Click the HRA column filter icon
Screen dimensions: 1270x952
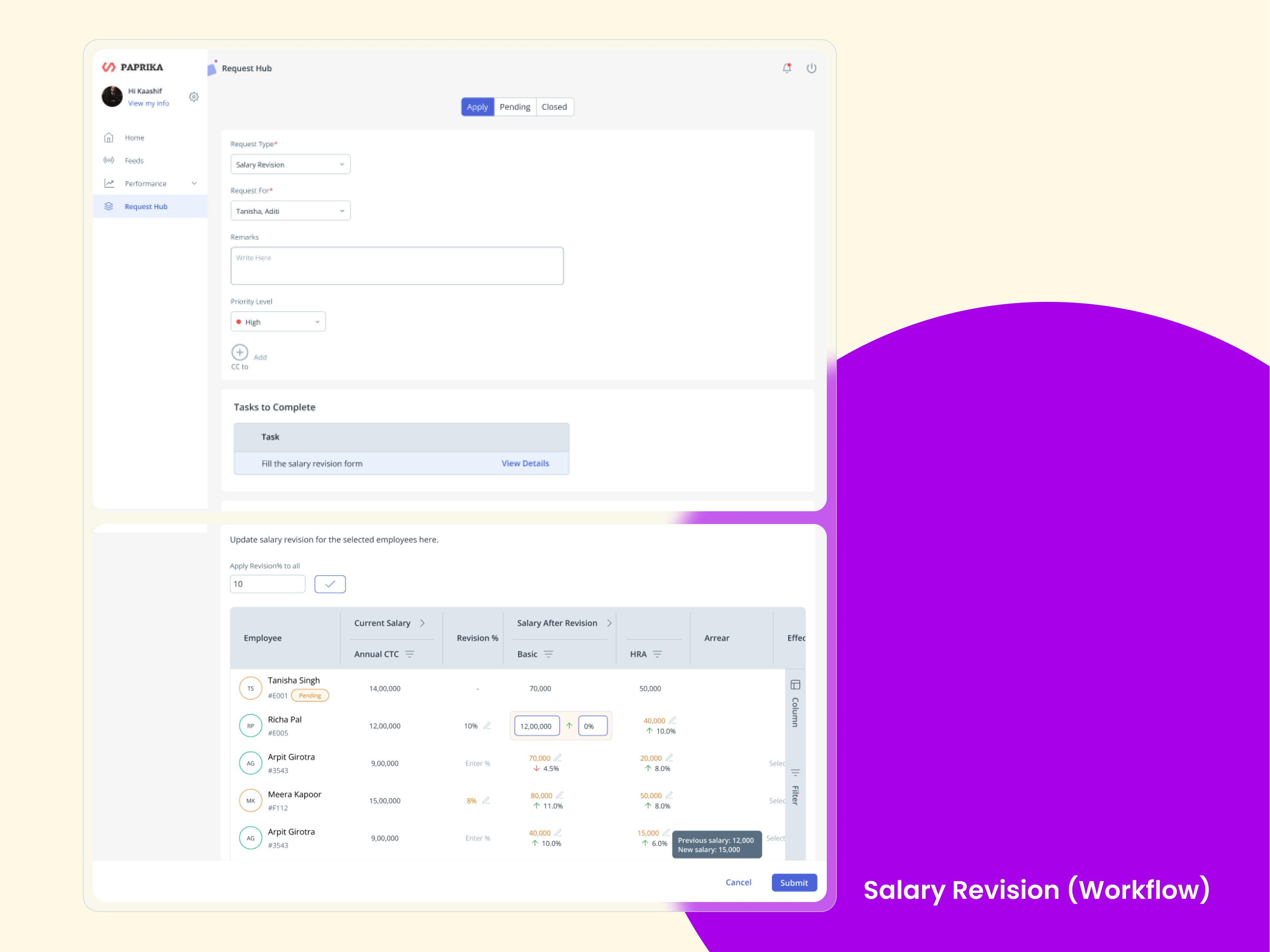657,654
